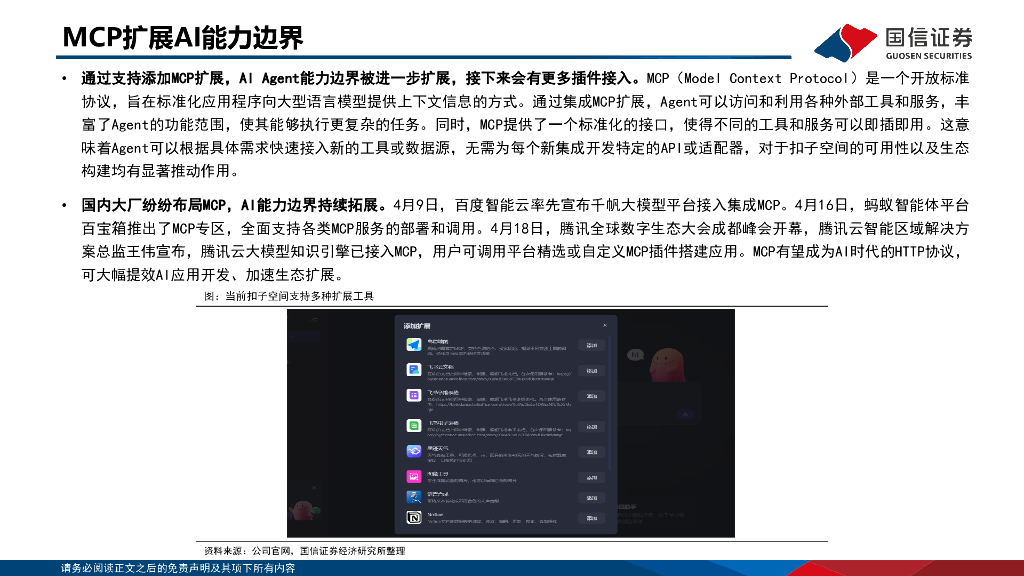The width and height of the screenshot is (1024, 576).
Task: Click the small mascot thumbnail at bottom-left
Action: pyautogui.click(x=303, y=509)
